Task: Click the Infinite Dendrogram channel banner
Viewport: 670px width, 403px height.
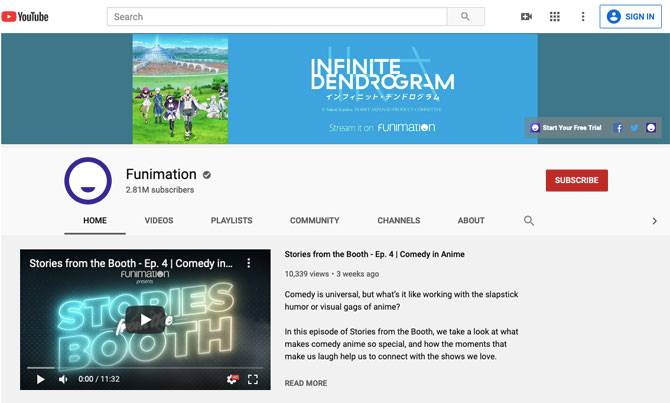Action: [335, 89]
